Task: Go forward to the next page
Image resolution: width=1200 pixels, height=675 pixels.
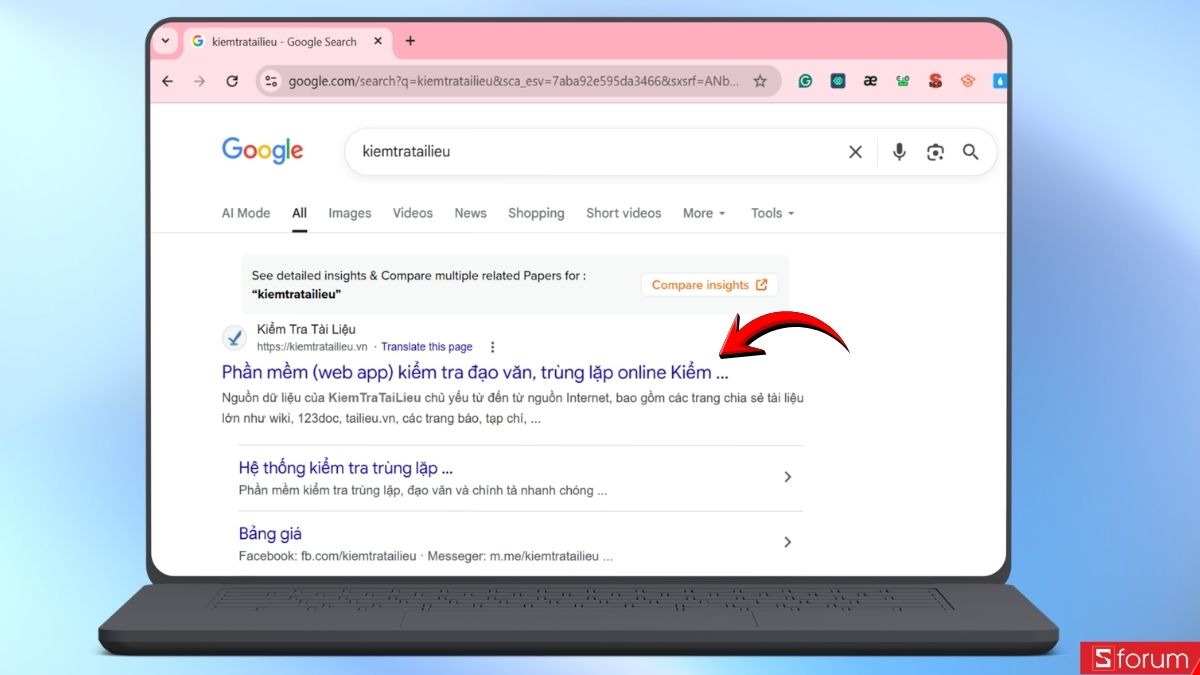Action: (200, 81)
